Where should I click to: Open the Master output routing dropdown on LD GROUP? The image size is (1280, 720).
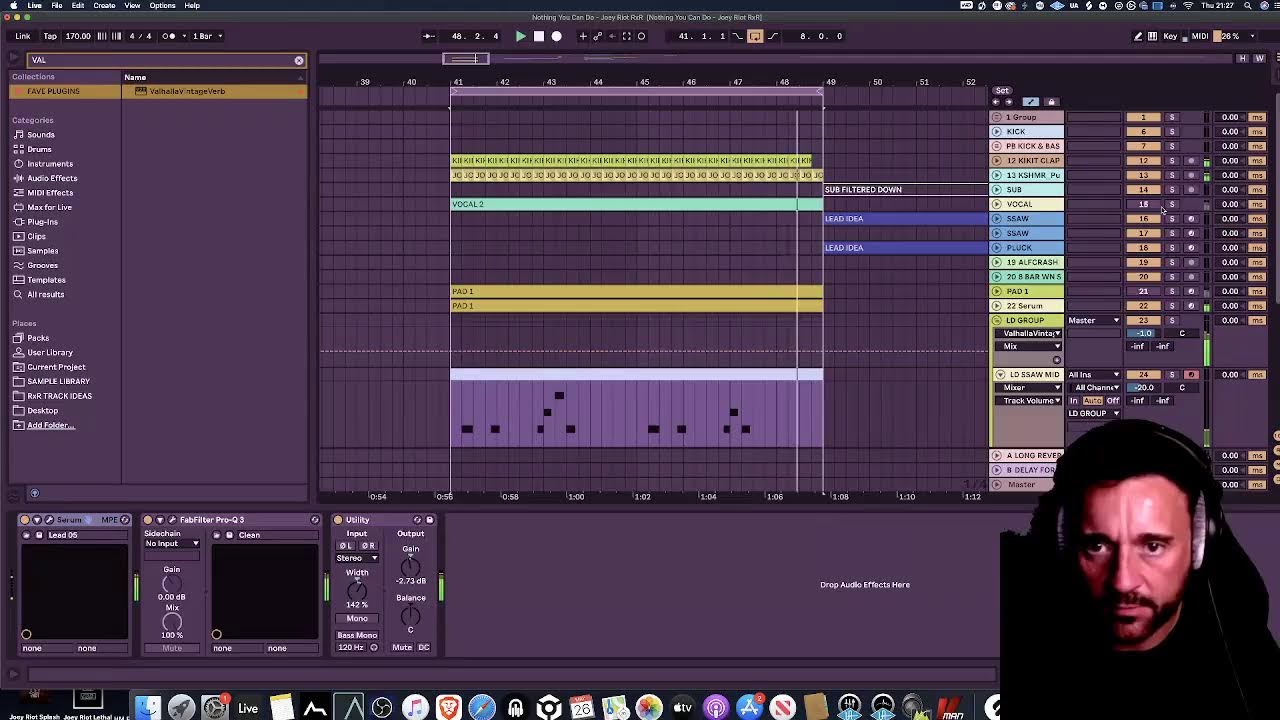(x=1093, y=321)
